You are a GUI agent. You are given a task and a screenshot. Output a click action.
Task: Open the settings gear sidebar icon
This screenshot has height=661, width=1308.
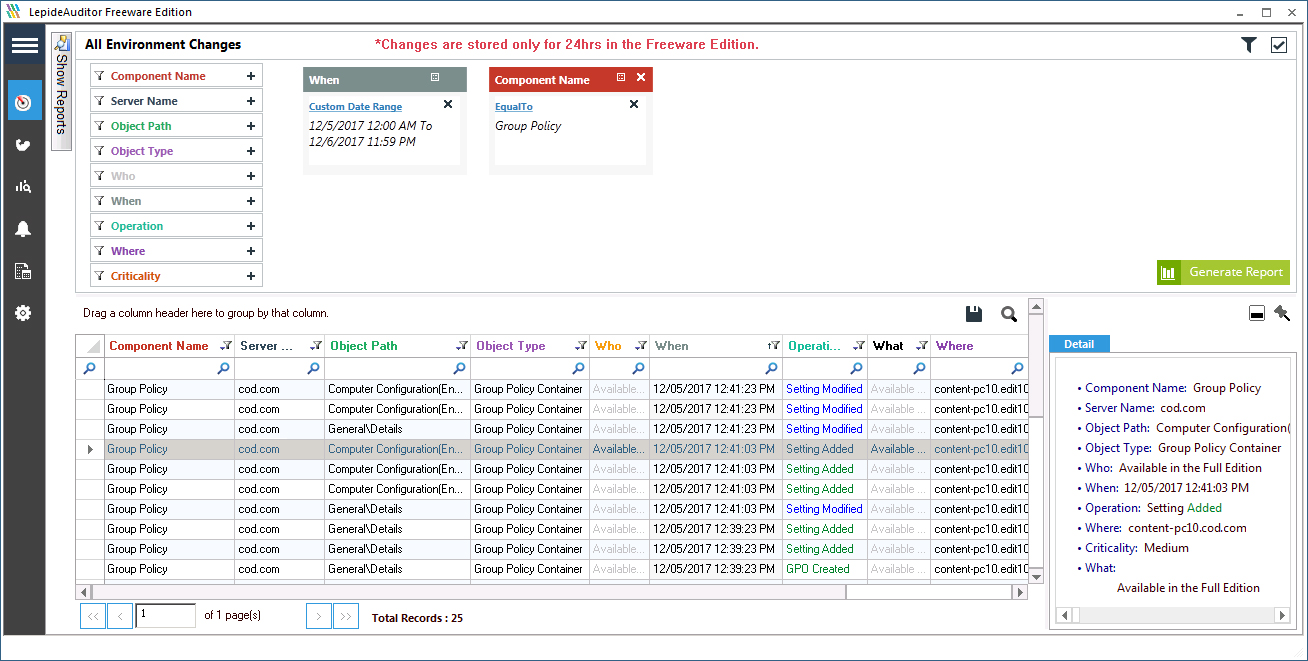pyautogui.click(x=23, y=313)
